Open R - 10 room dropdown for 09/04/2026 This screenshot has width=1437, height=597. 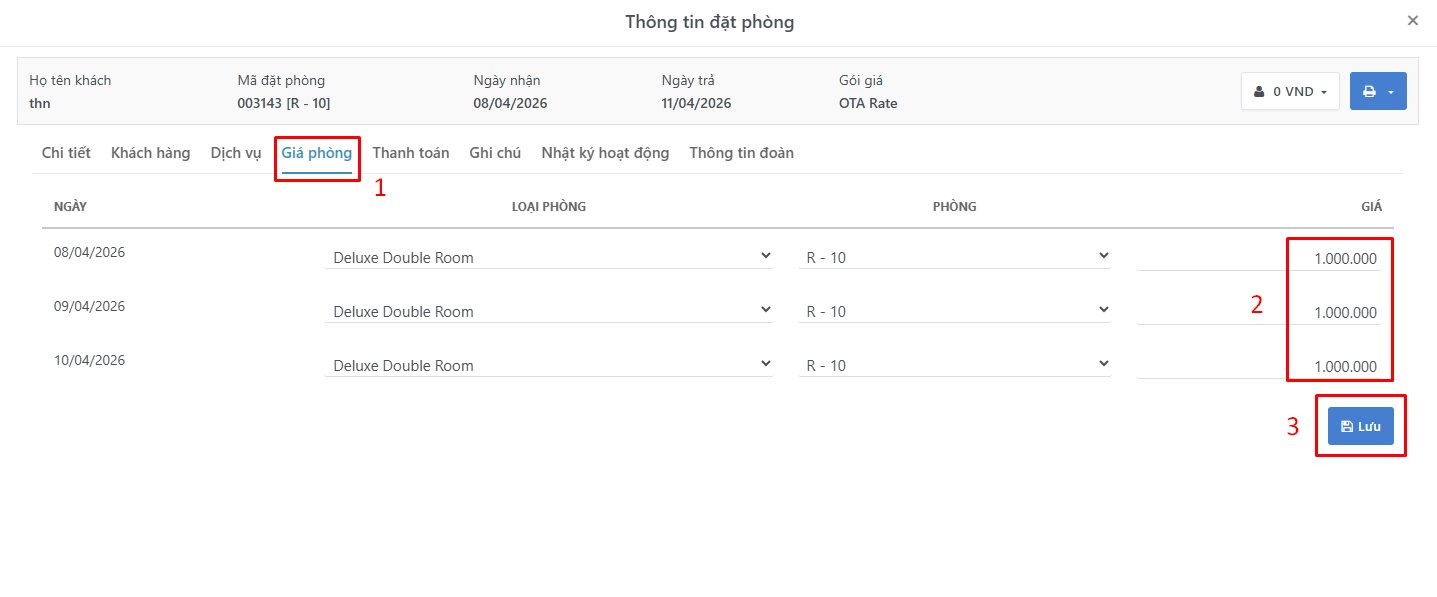coord(955,311)
